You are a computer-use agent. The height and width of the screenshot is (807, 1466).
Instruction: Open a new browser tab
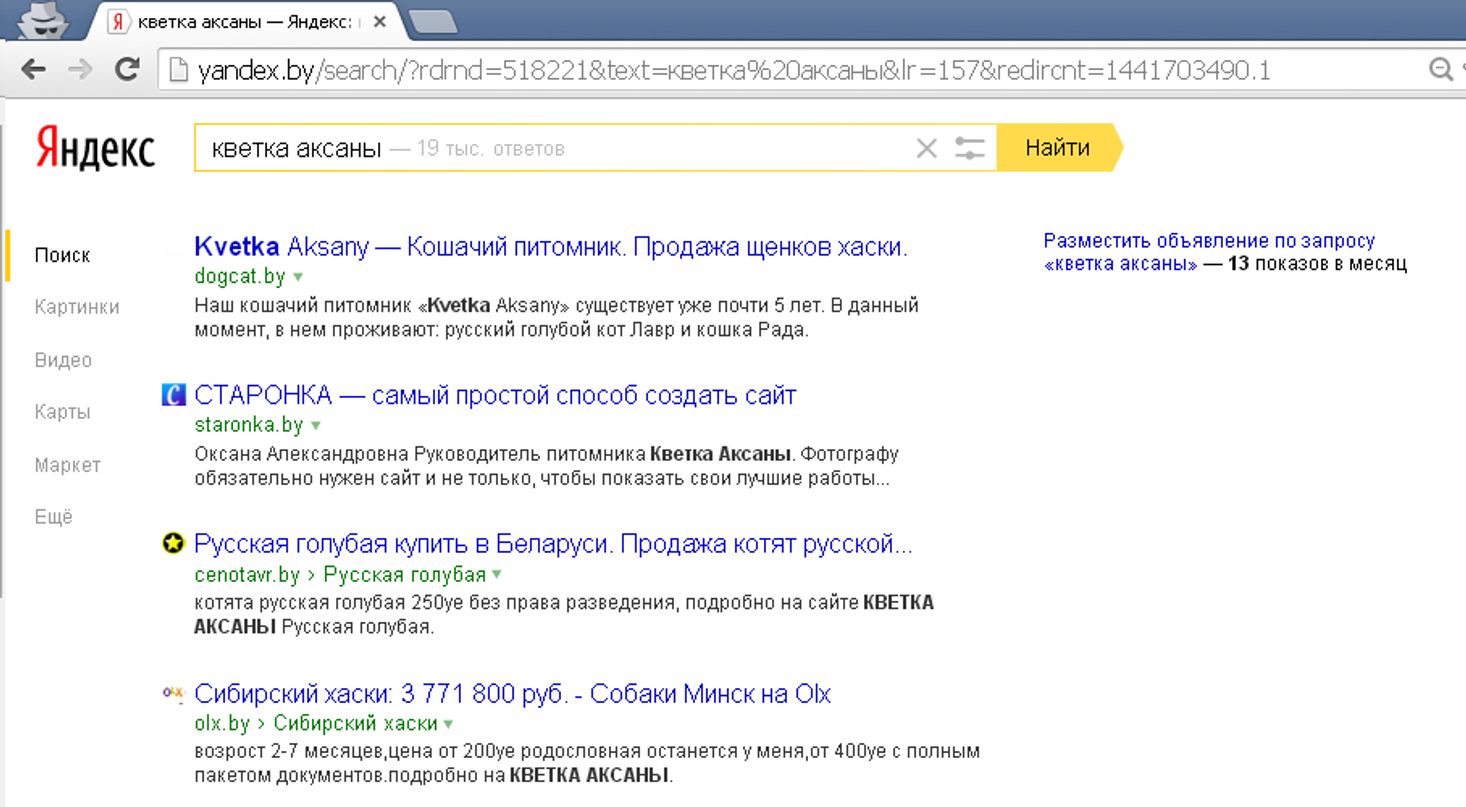click(433, 21)
